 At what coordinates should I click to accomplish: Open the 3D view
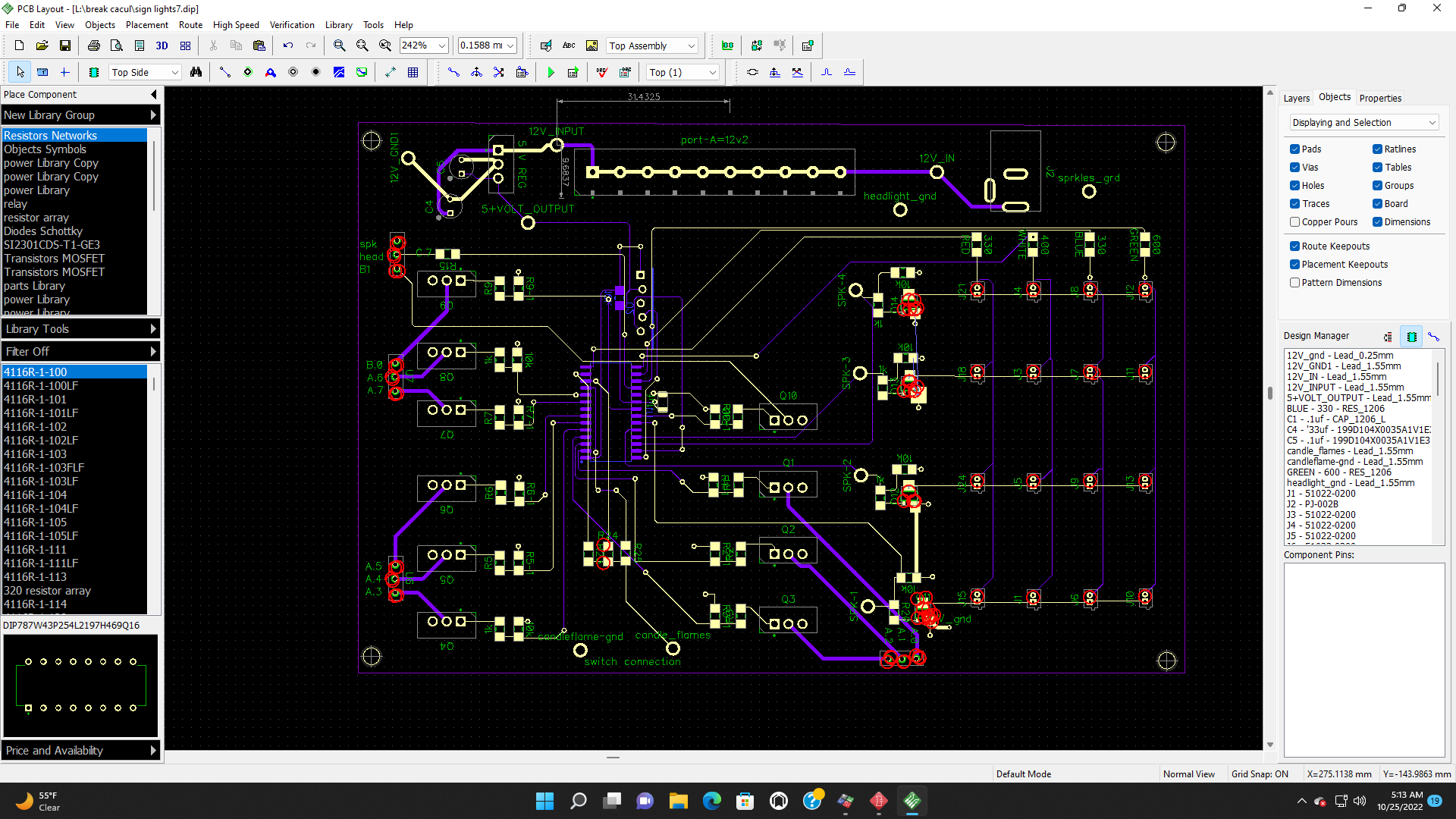[x=162, y=45]
